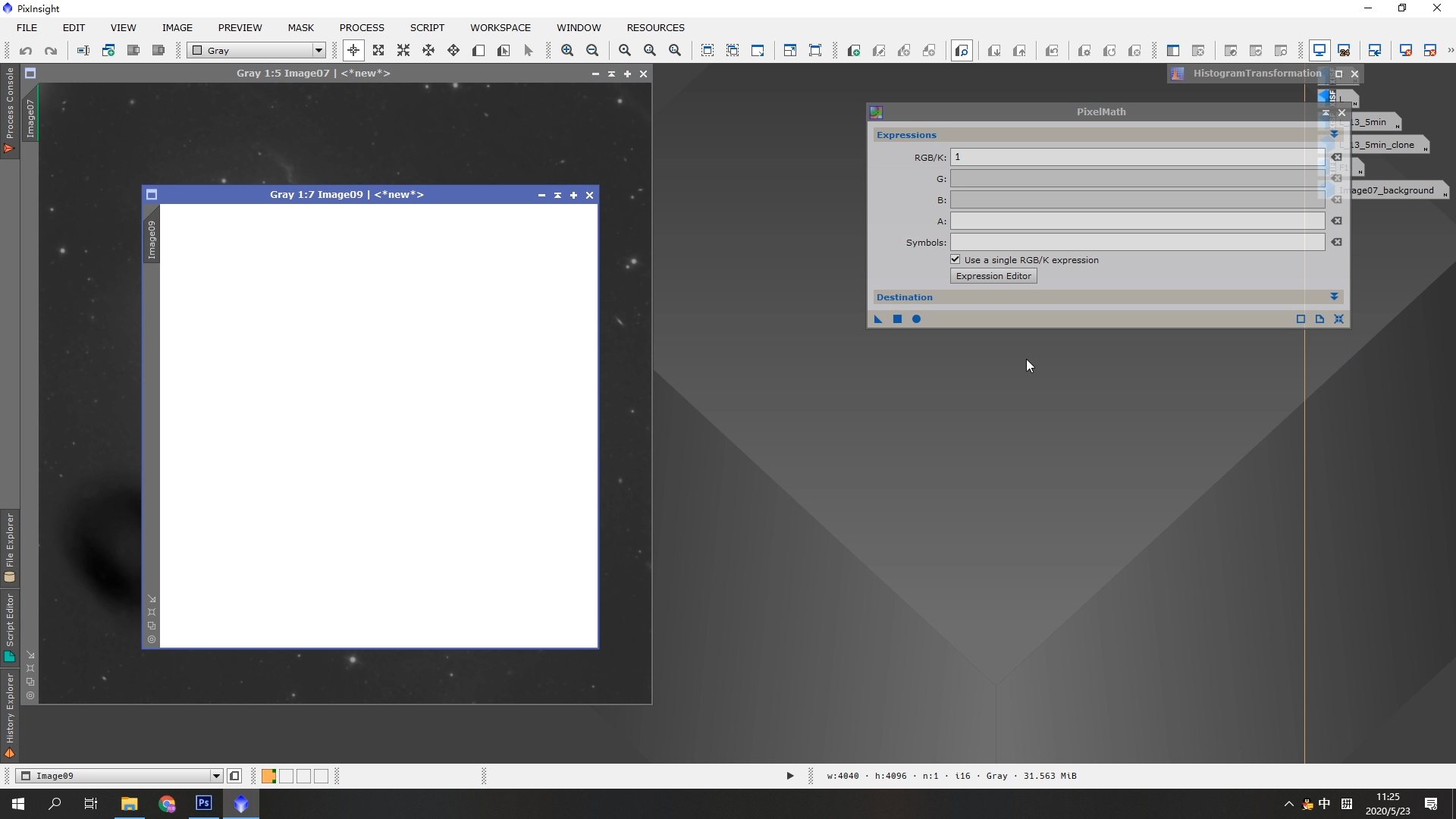Image resolution: width=1456 pixels, height=819 pixels.
Task: Select the Zoom Out magnifier icon
Action: (x=592, y=51)
